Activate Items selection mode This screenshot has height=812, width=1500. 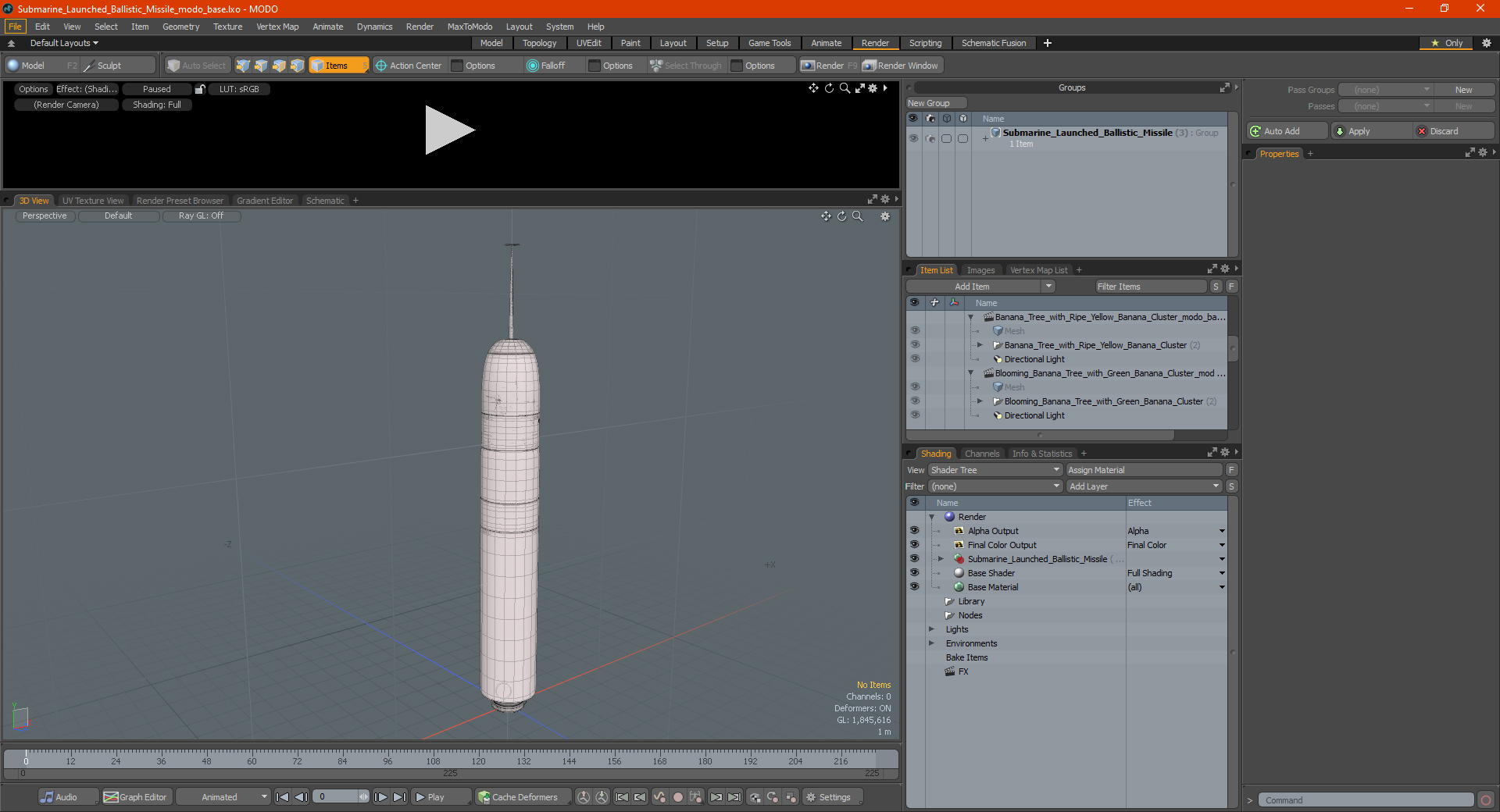pyautogui.click(x=338, y=66)
